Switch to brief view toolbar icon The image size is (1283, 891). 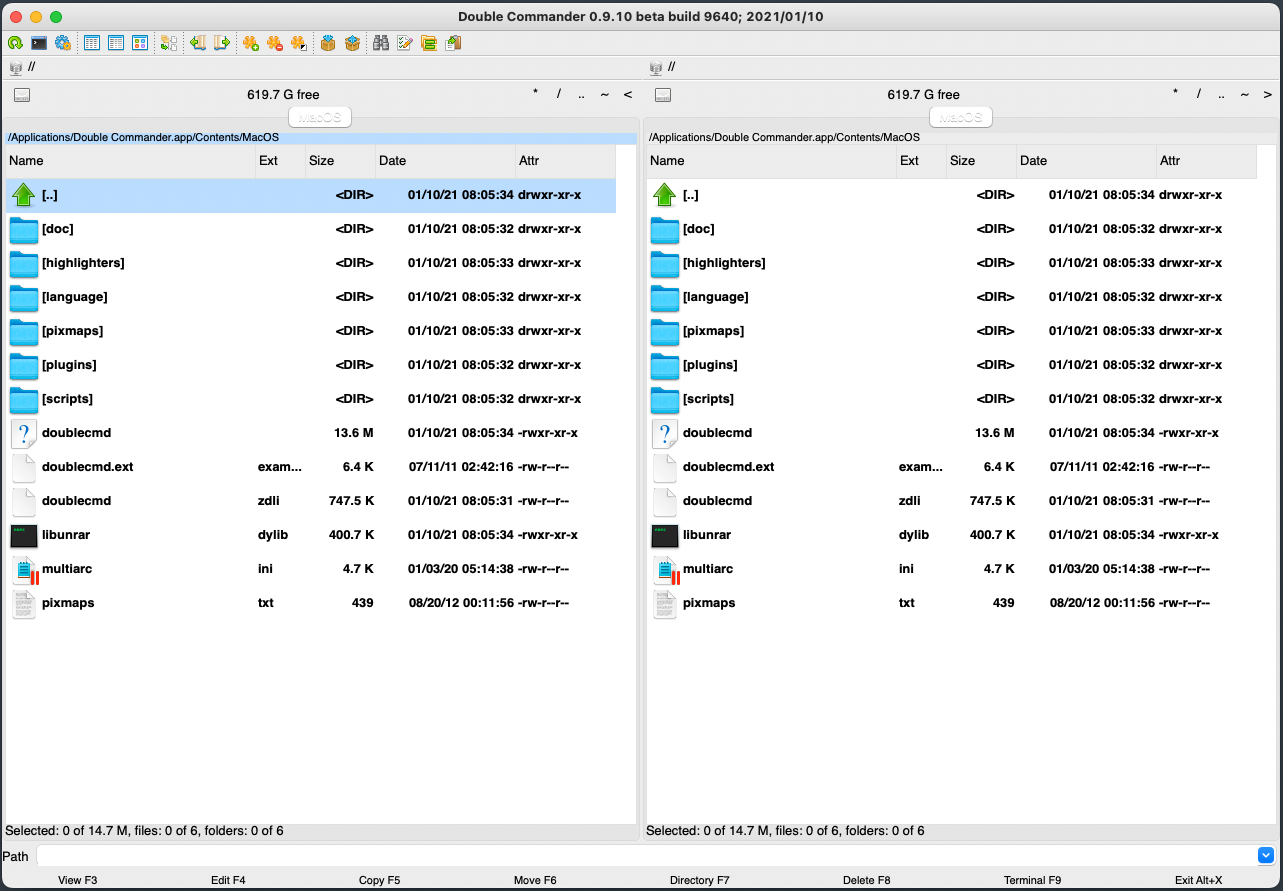(92, 43)
